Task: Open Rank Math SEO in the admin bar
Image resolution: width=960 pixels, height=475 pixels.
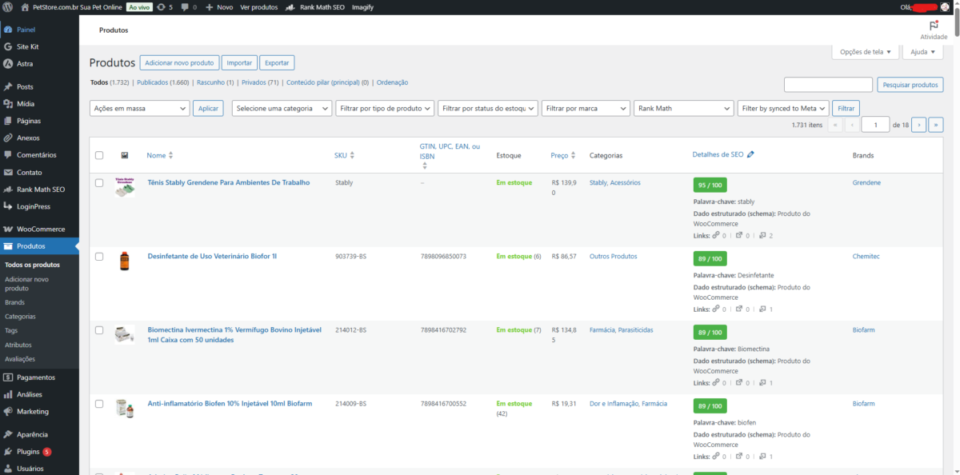Action: pos(315,7)
